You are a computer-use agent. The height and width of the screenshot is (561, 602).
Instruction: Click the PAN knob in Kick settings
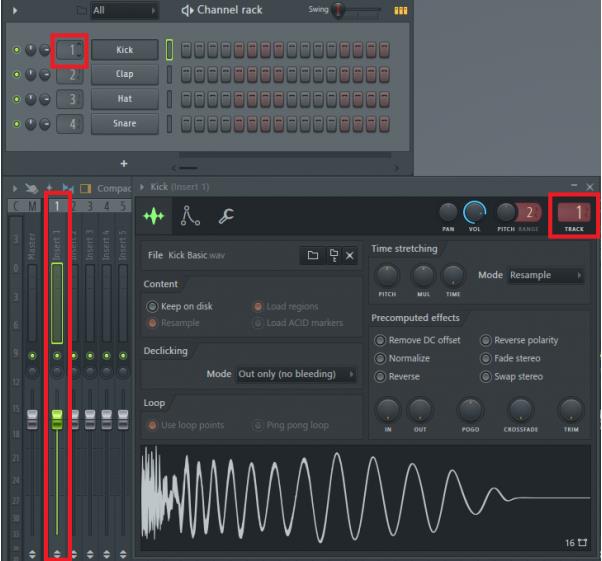(x=448, y=212)
